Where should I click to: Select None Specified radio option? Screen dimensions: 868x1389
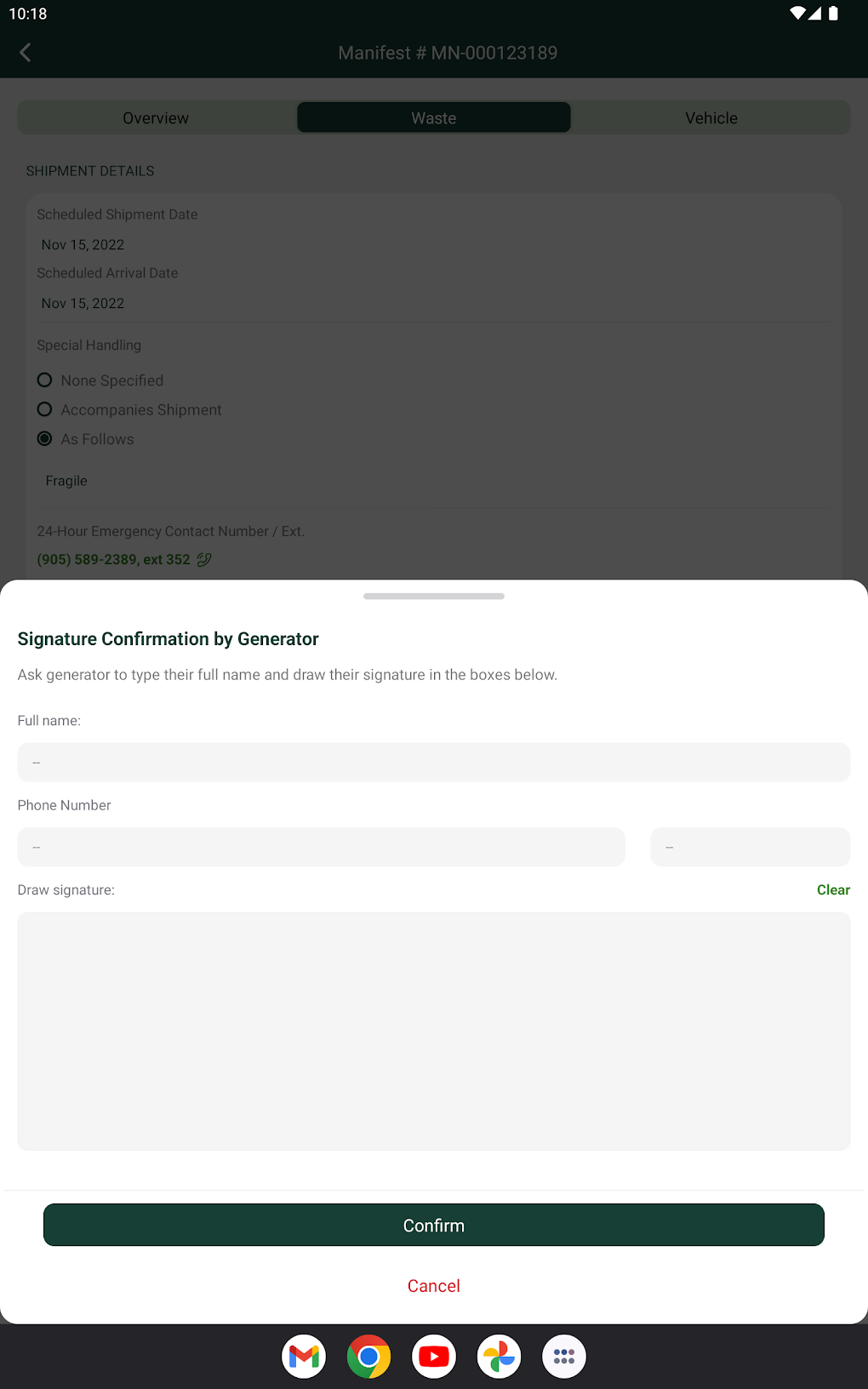[45, 380]
